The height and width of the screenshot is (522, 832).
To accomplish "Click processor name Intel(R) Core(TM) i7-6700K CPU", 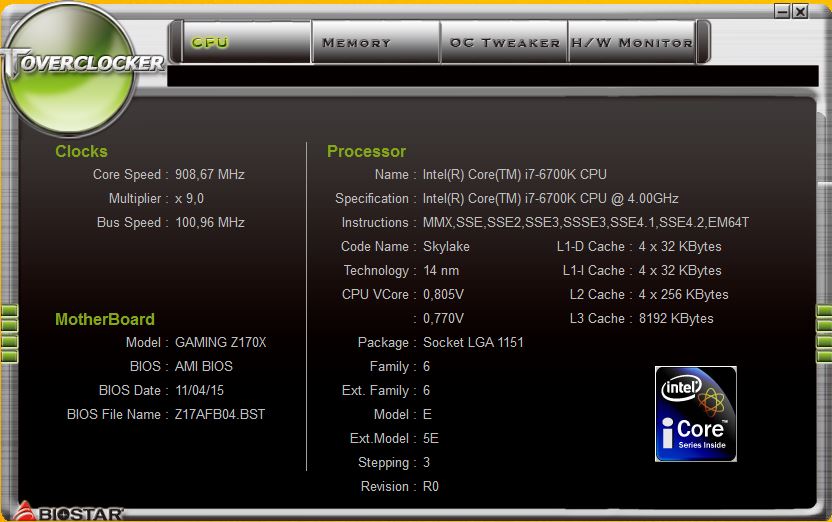I will click(x=515, y=175).
